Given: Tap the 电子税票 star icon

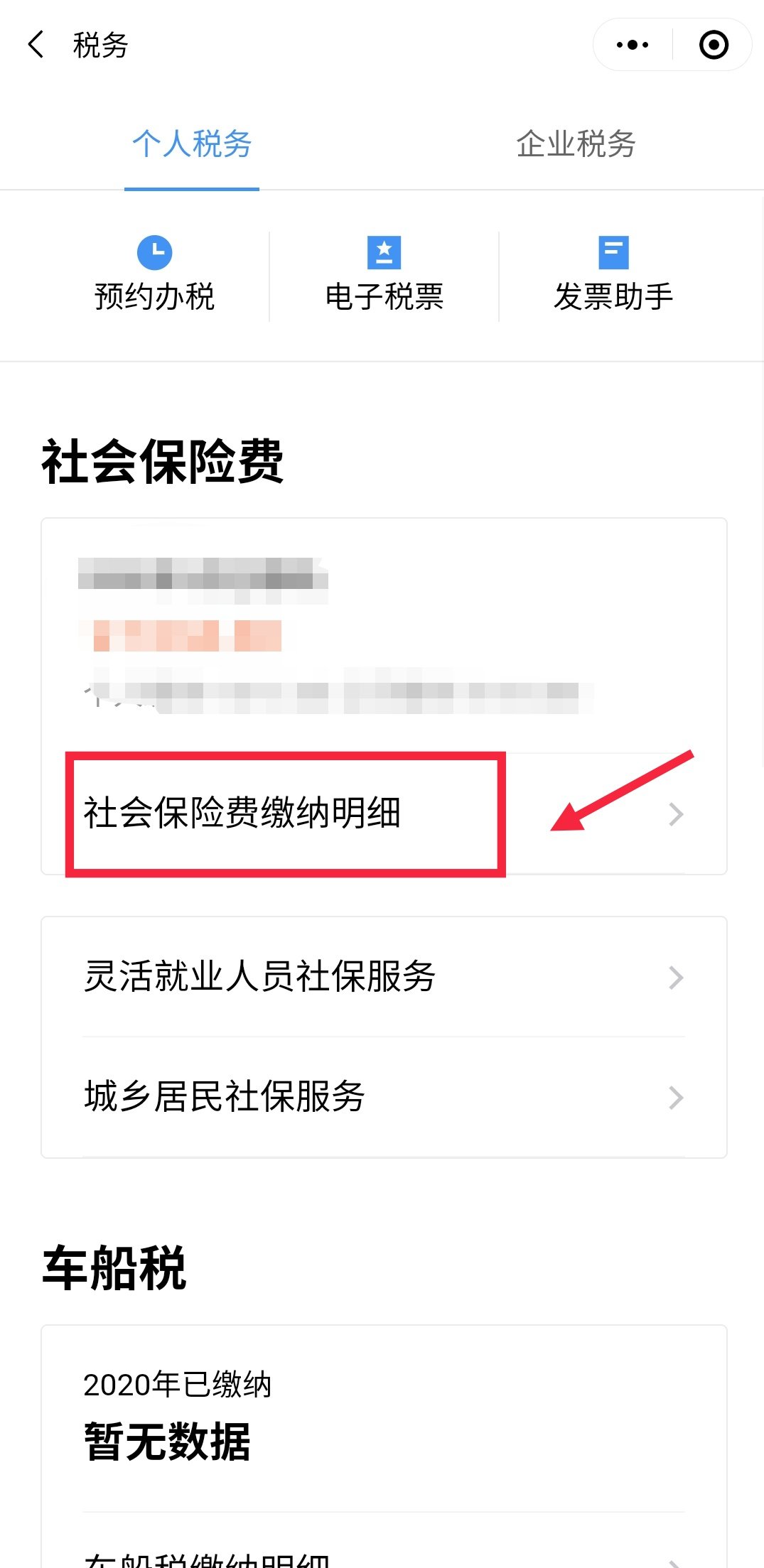Looking at the screenshot, I should coord(384,252).
